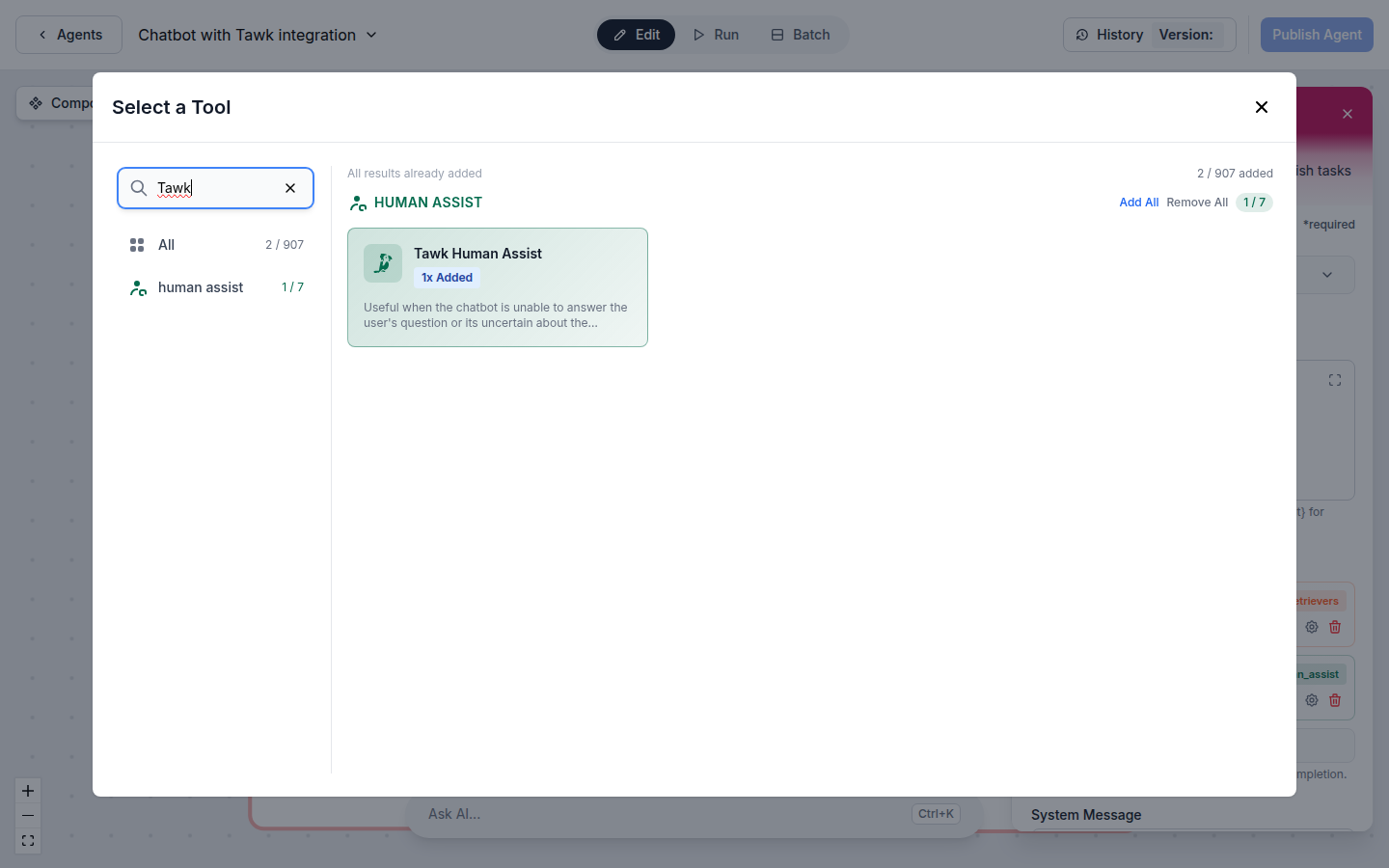Screen dimensions: 1389x868
Task: Expand the dropdown in the right panel
Action: [1328, 274]
